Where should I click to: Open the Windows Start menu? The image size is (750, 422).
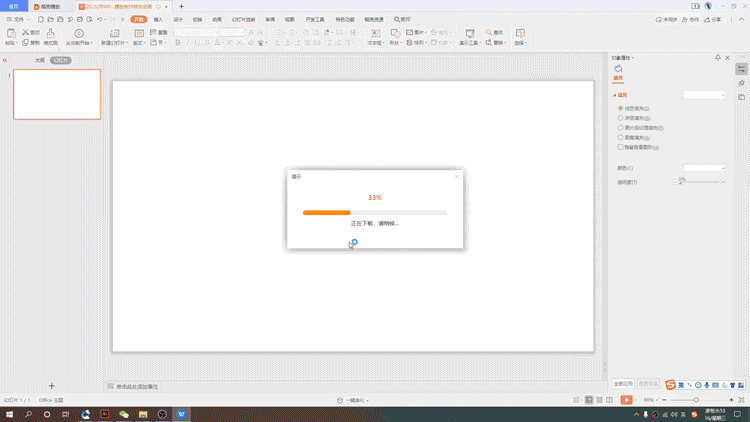9,414
